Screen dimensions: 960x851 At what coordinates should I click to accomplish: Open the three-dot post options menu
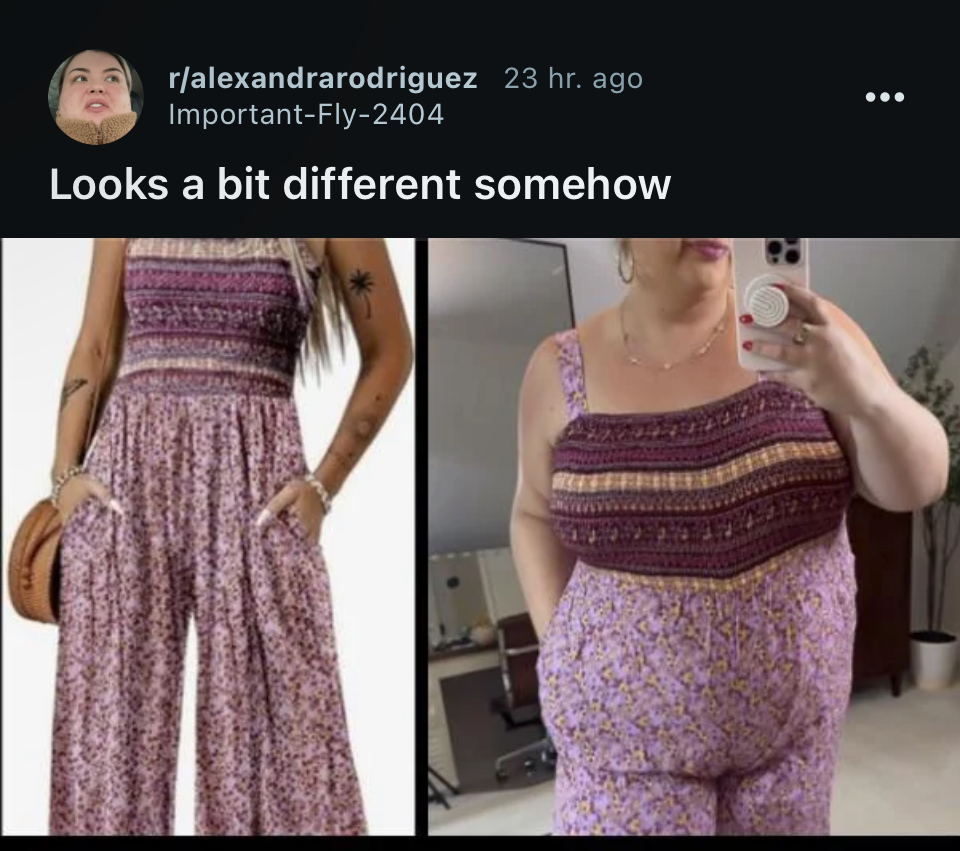coord(885,97)
